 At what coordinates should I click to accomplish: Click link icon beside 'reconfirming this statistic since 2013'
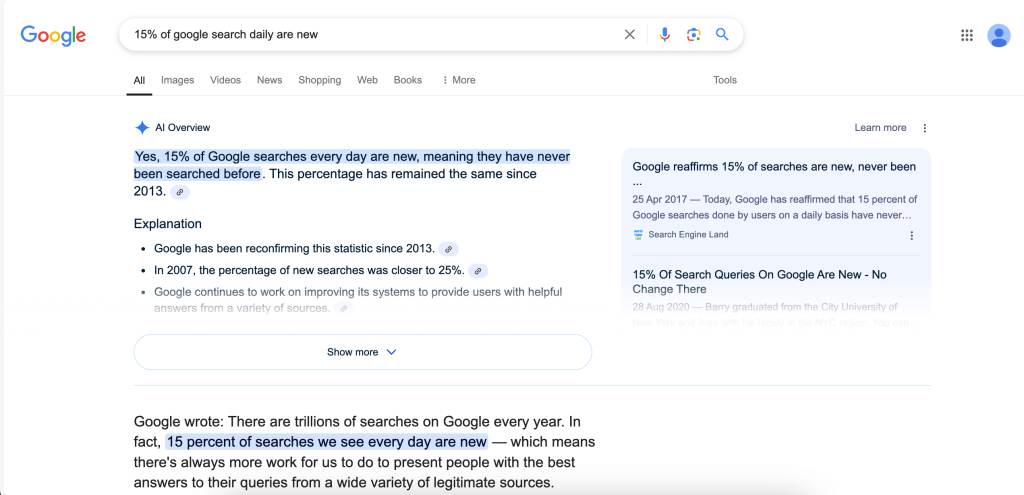448,249
